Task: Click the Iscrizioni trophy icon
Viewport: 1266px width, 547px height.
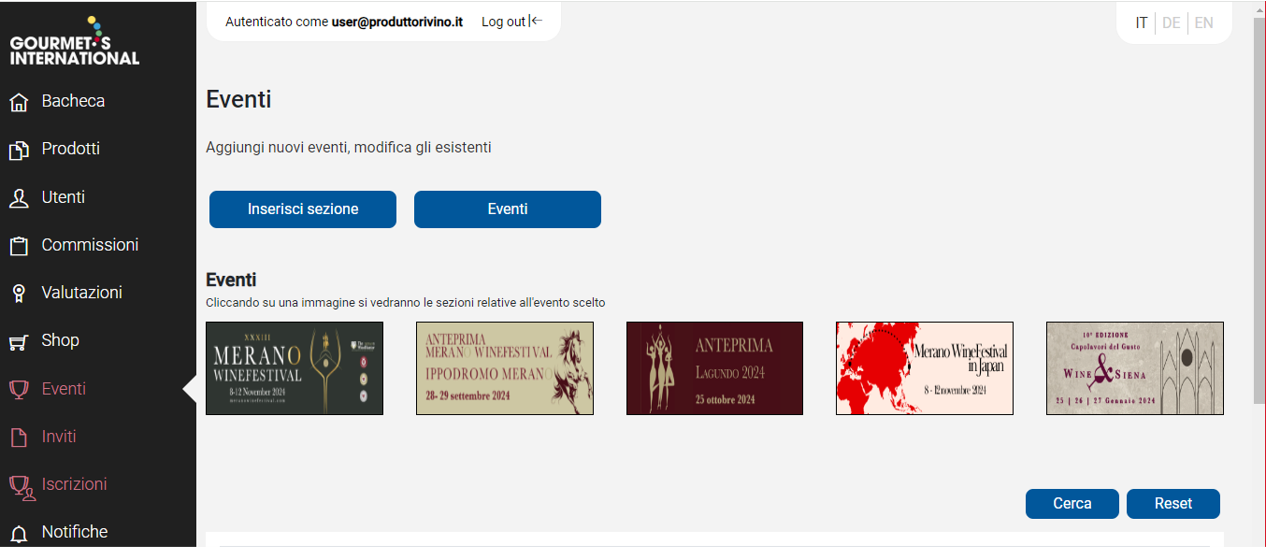Action: click(20, 486)
